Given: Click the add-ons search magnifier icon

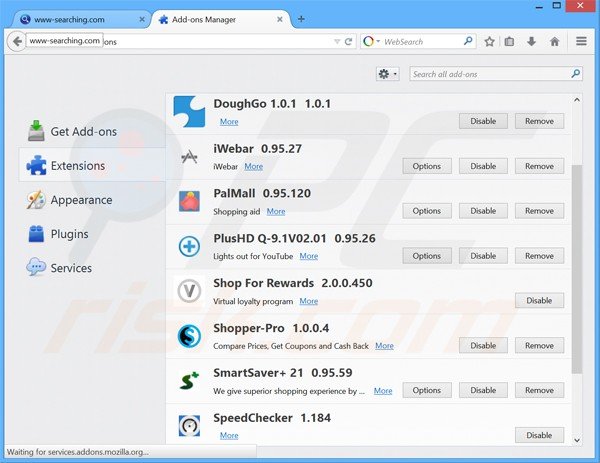Looking at the screenshot, I should (x=575, y=73).
